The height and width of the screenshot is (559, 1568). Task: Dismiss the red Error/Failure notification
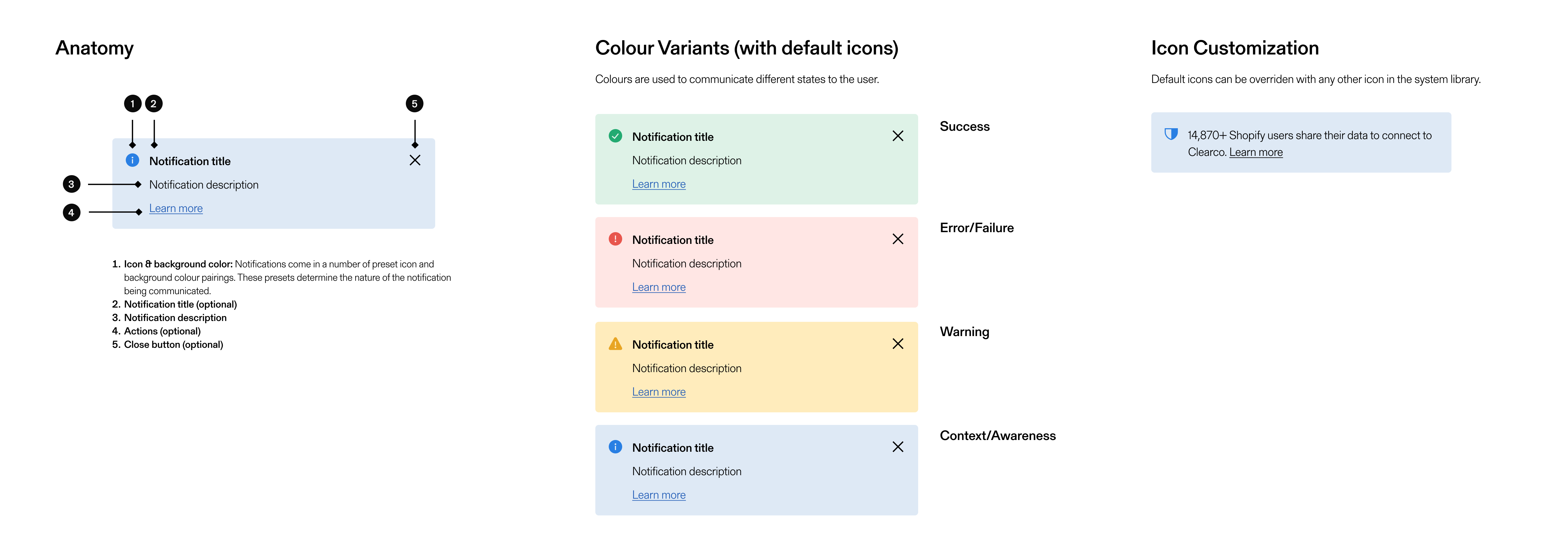click(x=898, y=239)
